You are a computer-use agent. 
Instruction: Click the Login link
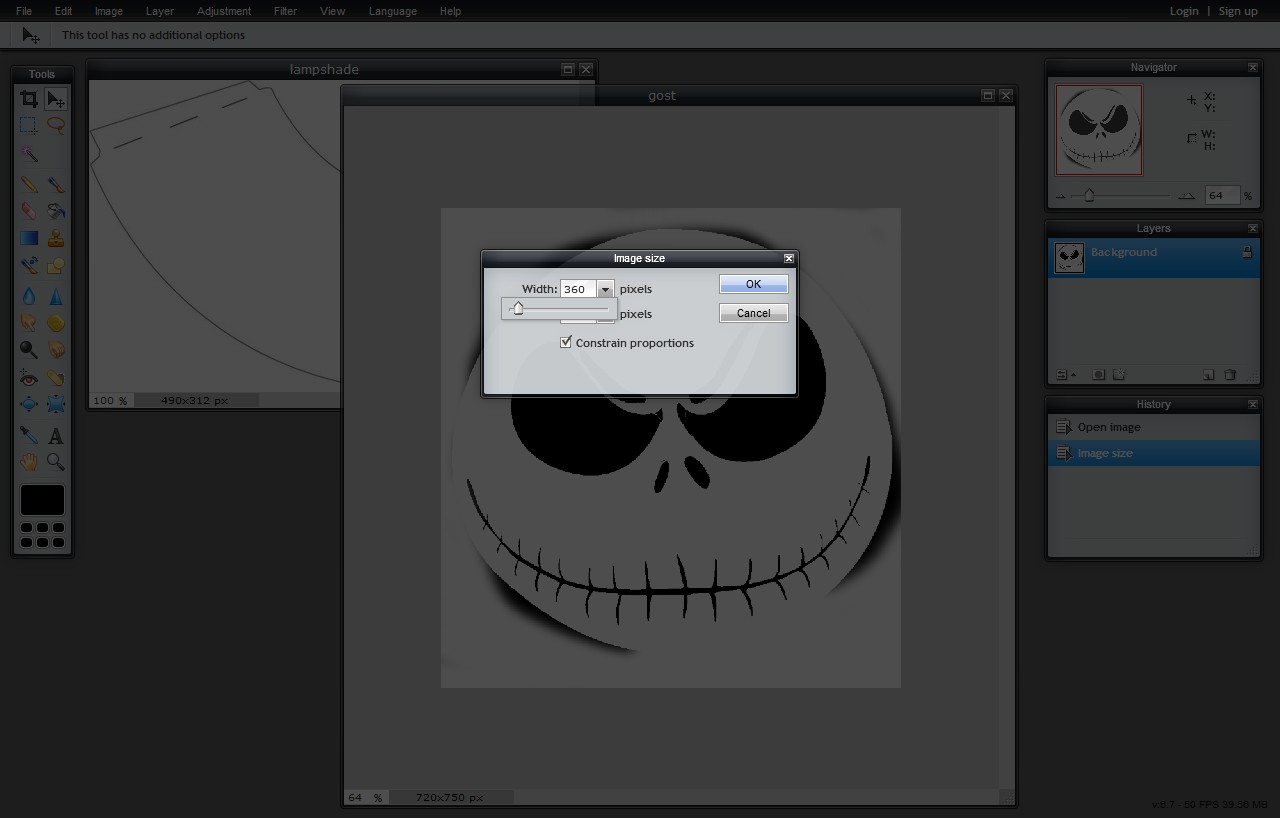1184,11
